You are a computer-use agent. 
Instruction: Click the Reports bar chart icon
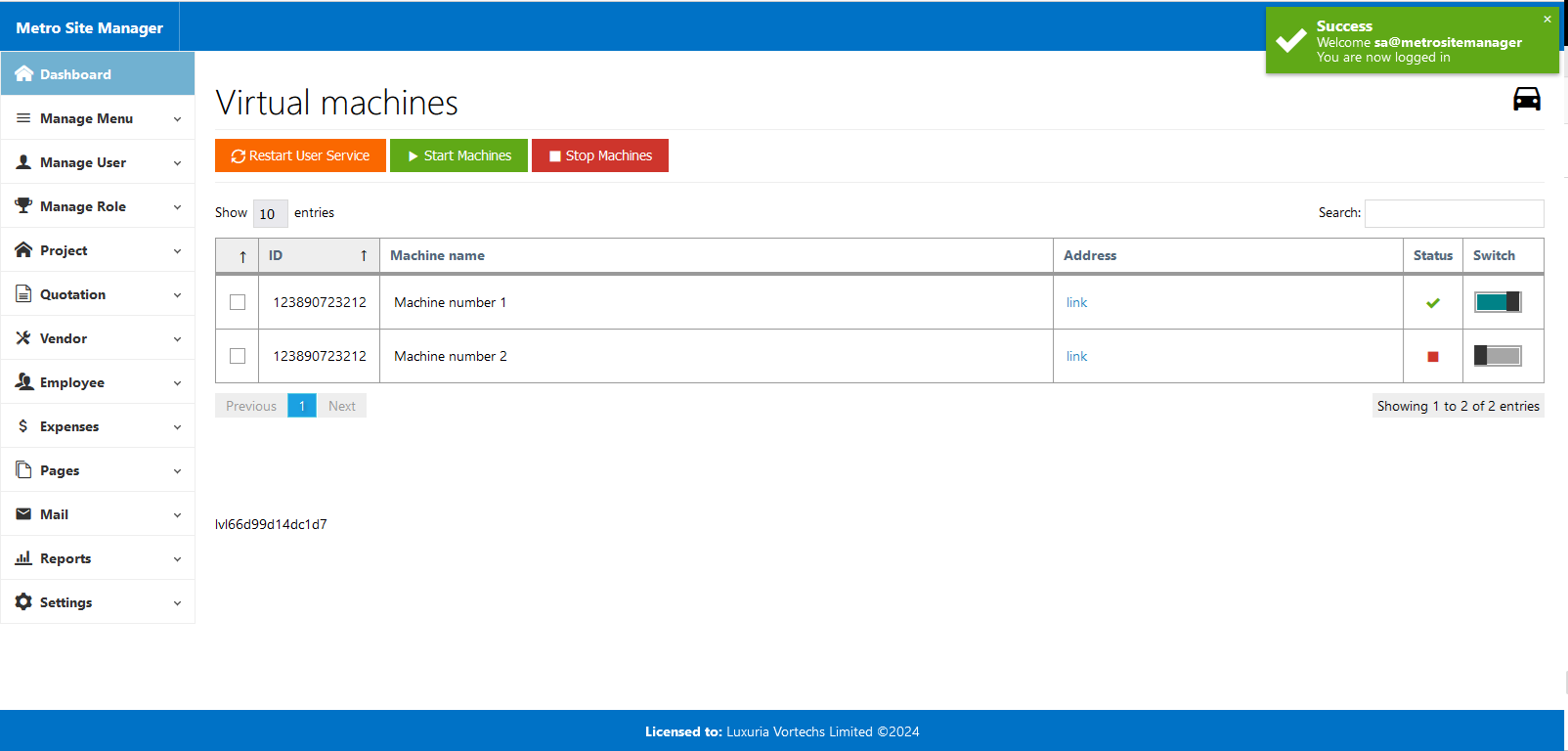[x=23, y=558]
